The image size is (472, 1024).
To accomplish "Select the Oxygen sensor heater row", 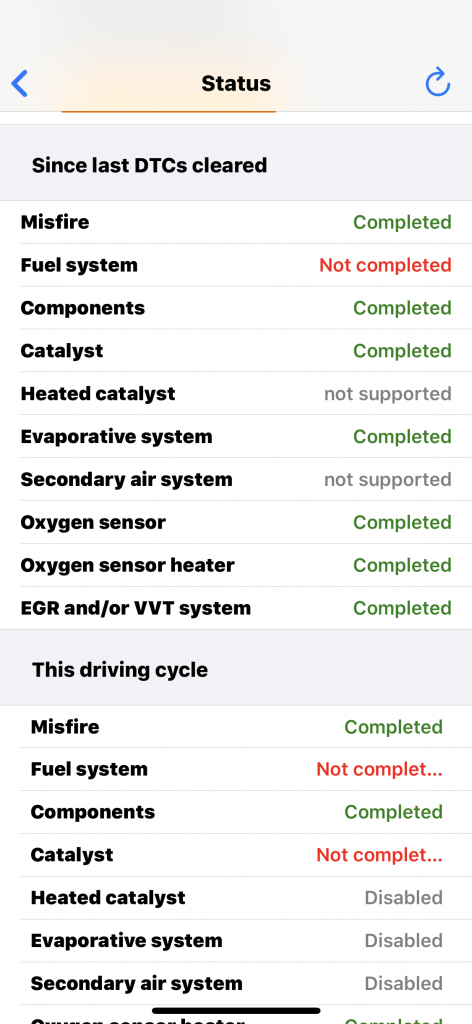I will coord(236,565).
